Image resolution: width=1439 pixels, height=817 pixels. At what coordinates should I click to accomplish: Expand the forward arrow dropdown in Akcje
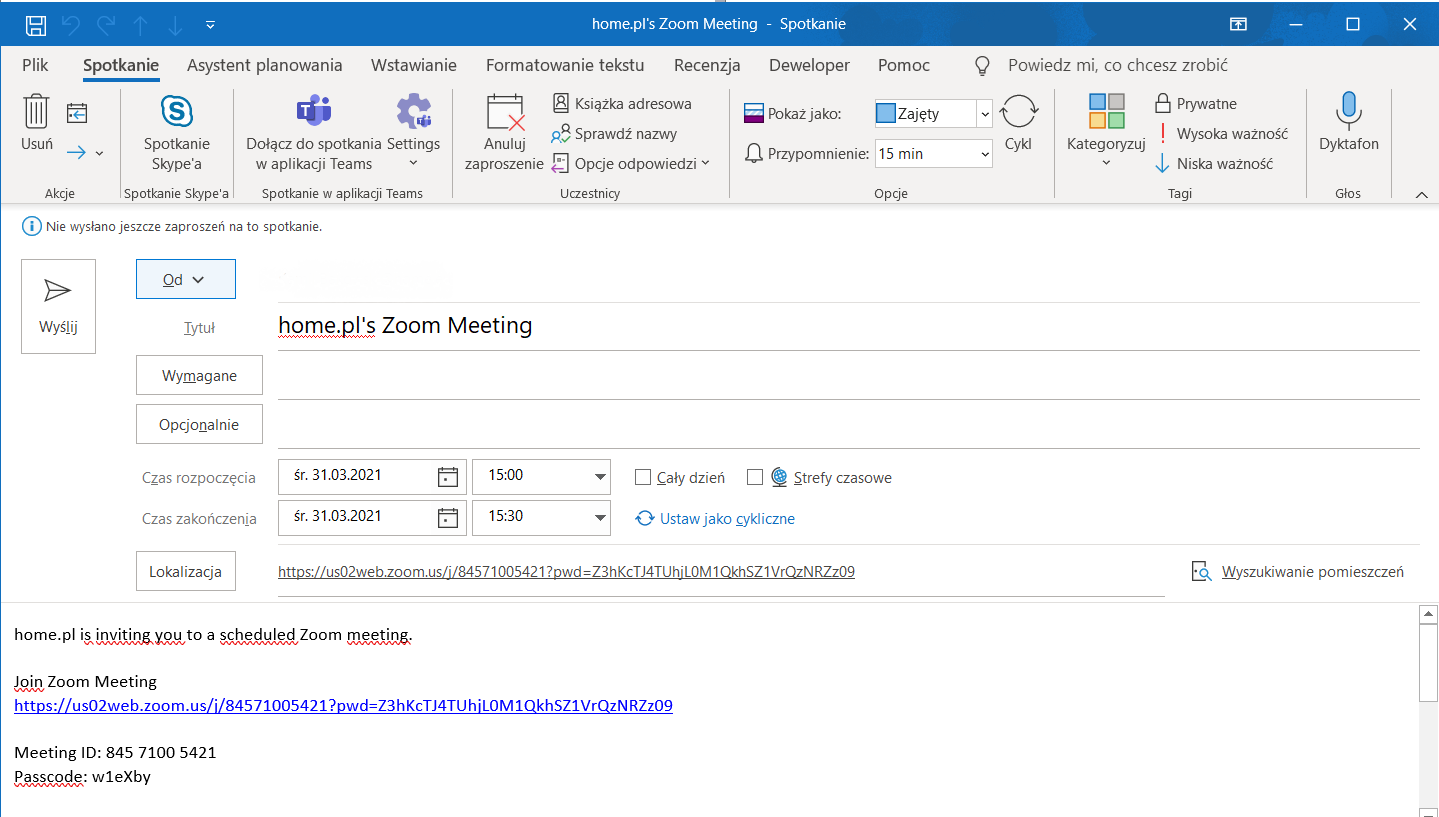pyautogui.click(x=99, y=153)
